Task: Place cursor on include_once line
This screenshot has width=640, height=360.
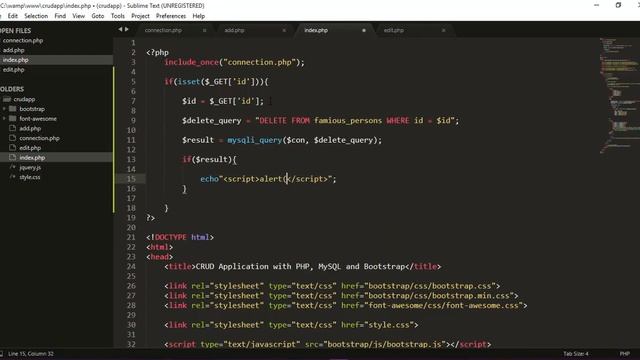Action: (234, 62)
